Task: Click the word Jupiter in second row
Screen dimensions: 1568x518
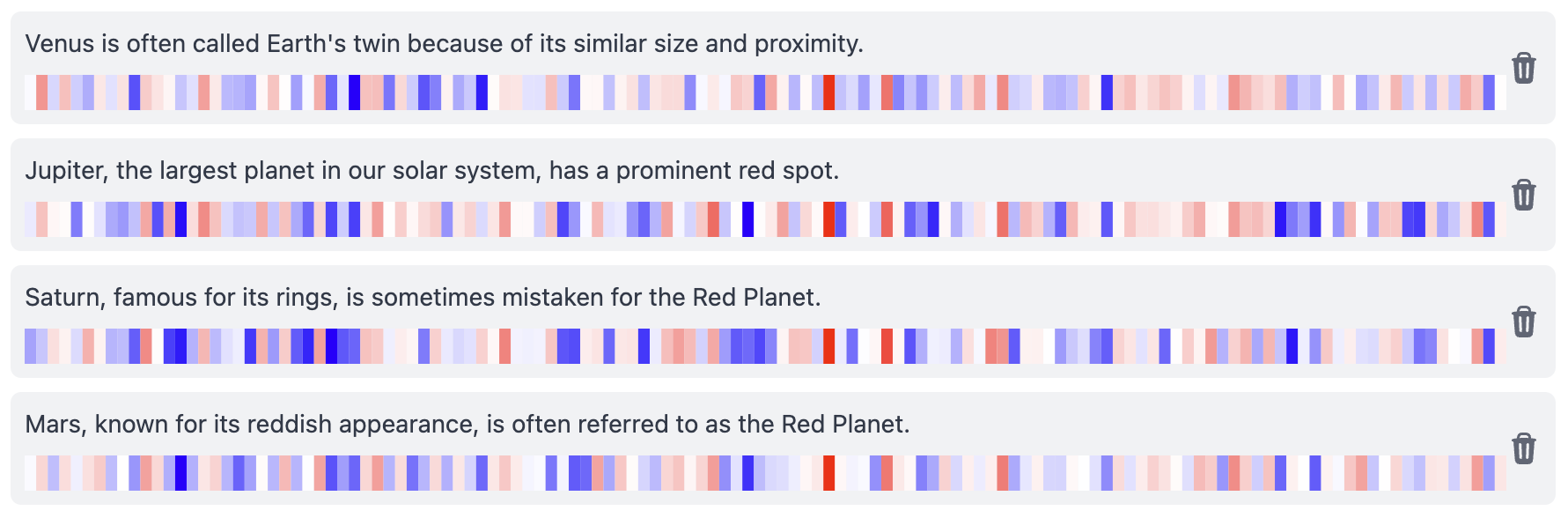Action: 66,171
